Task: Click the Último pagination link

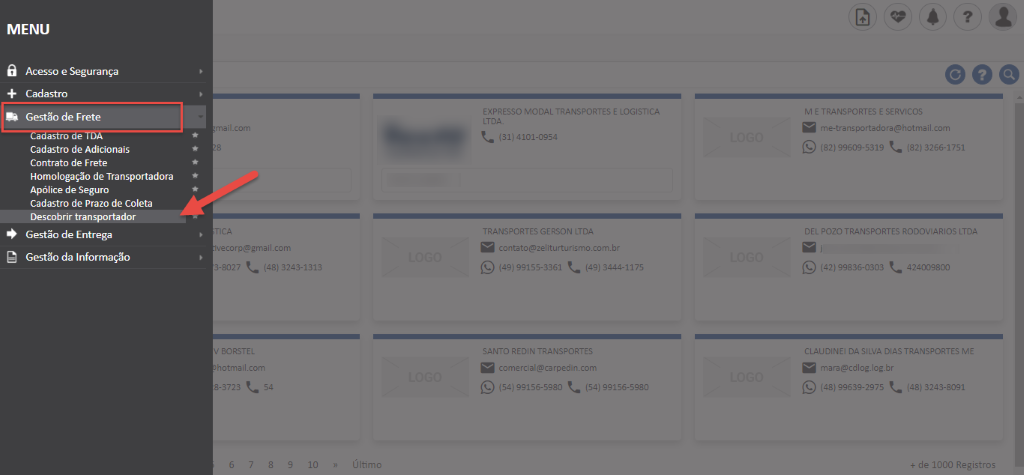Action: (367, 465)
